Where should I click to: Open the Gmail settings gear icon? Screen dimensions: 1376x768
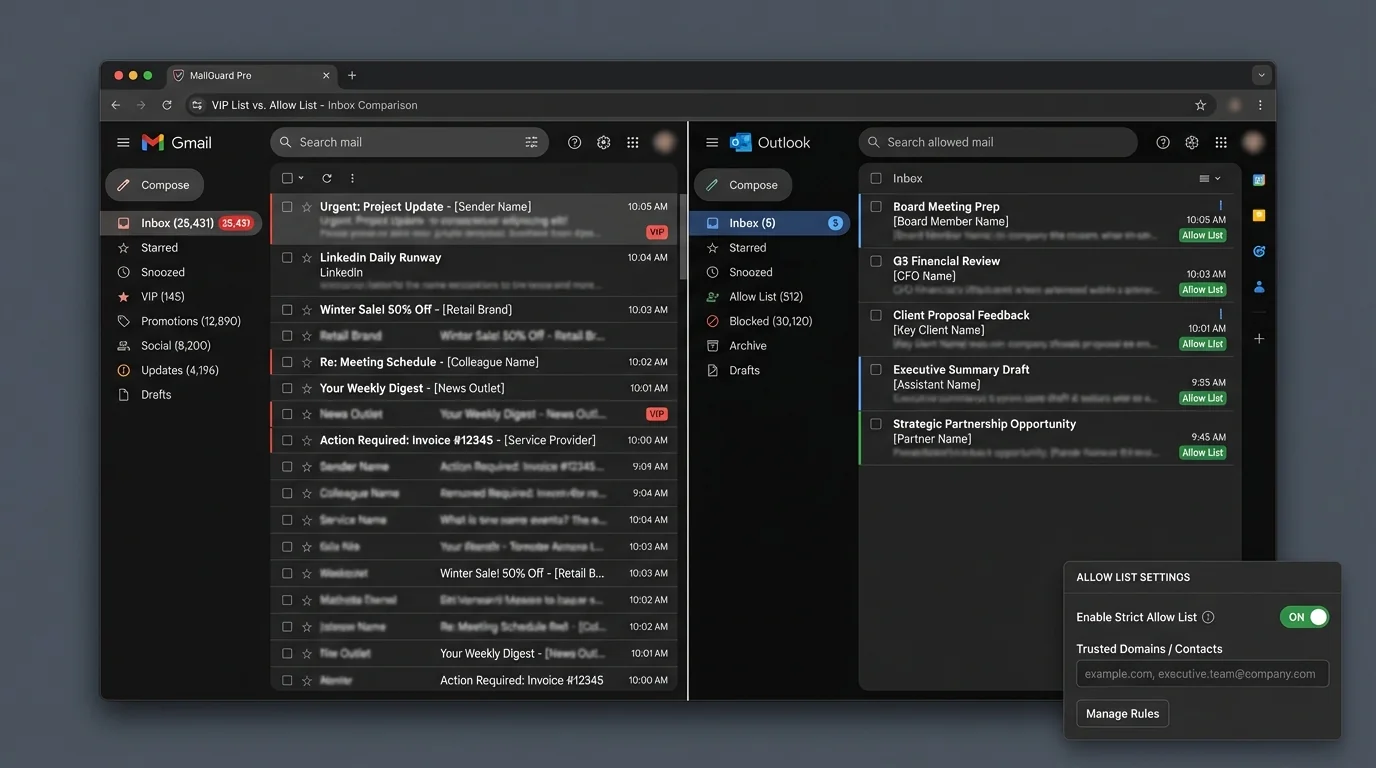tap(604, 143)
